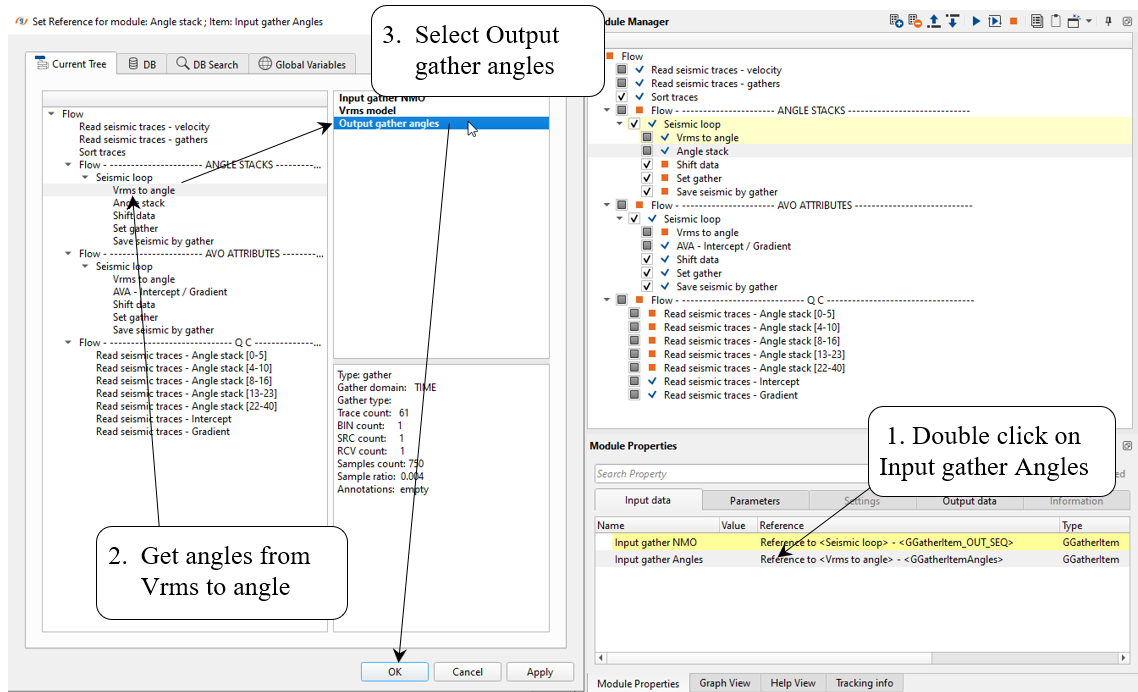Image resolution: width=1138 pixels, height=692 pixels.
Task: Click the paste clipboard icon in toolbar
Action: 1055,21
